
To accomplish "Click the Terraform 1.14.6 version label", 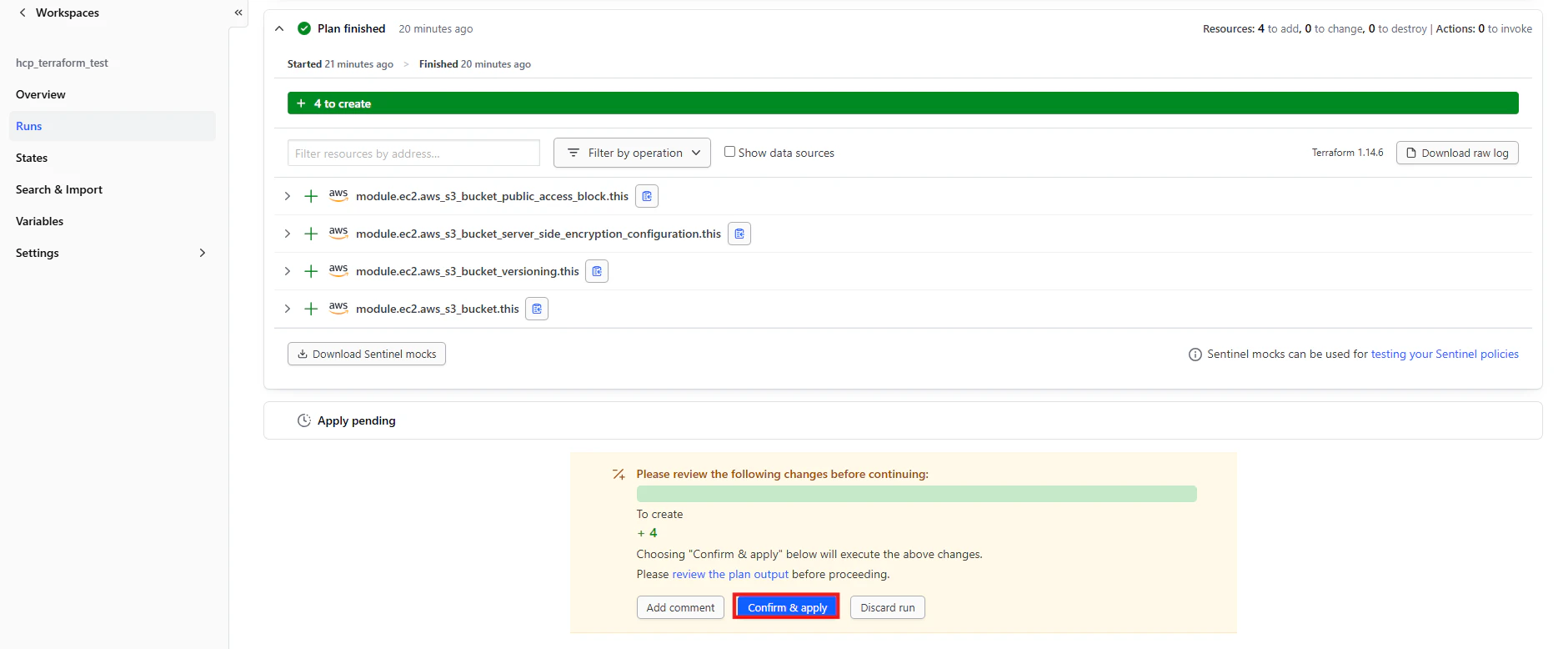I will (x=1347, y=153).
